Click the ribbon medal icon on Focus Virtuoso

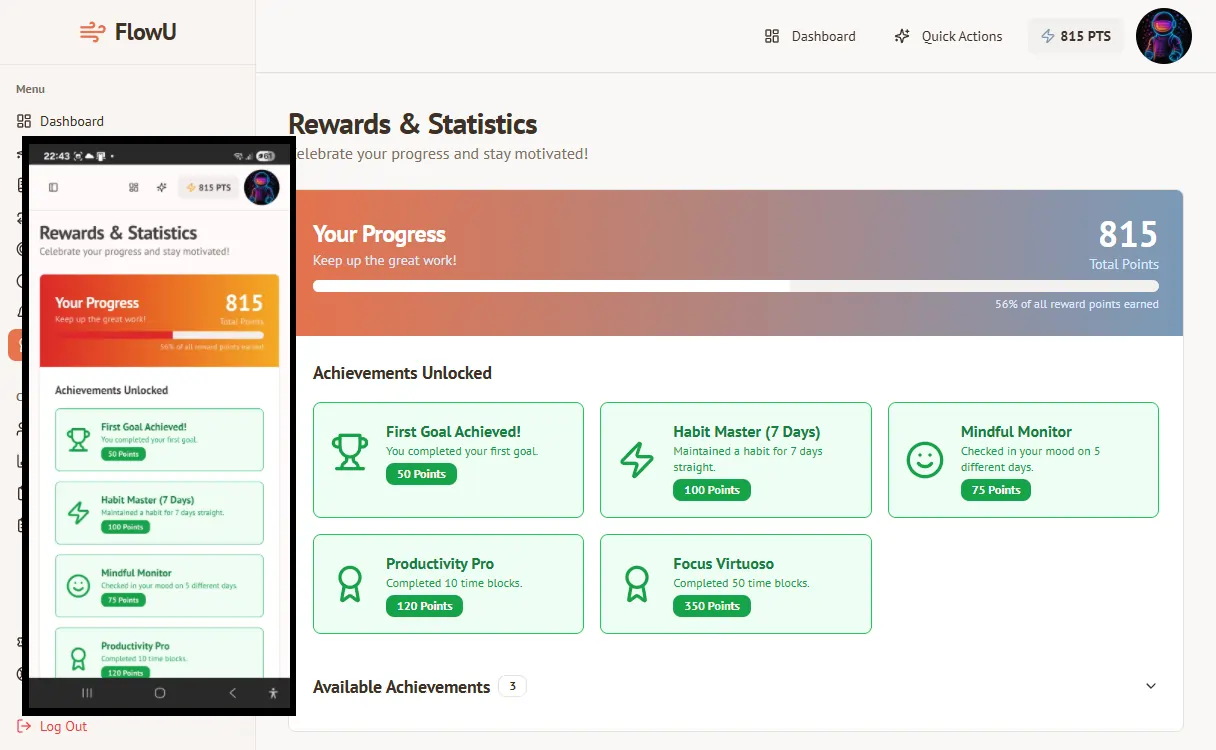(x=637, y=584)
